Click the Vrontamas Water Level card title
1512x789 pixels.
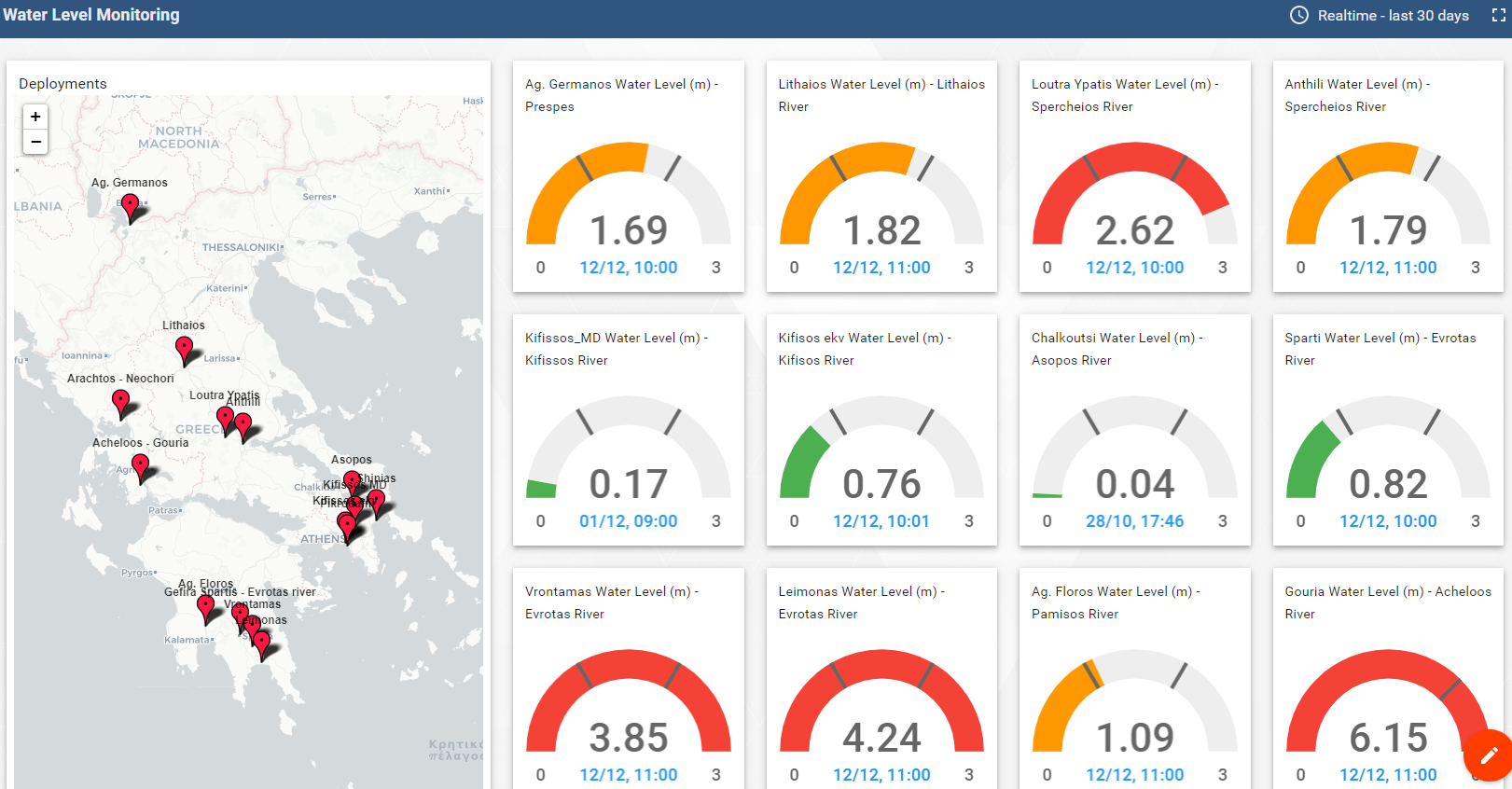coord(612,602)
